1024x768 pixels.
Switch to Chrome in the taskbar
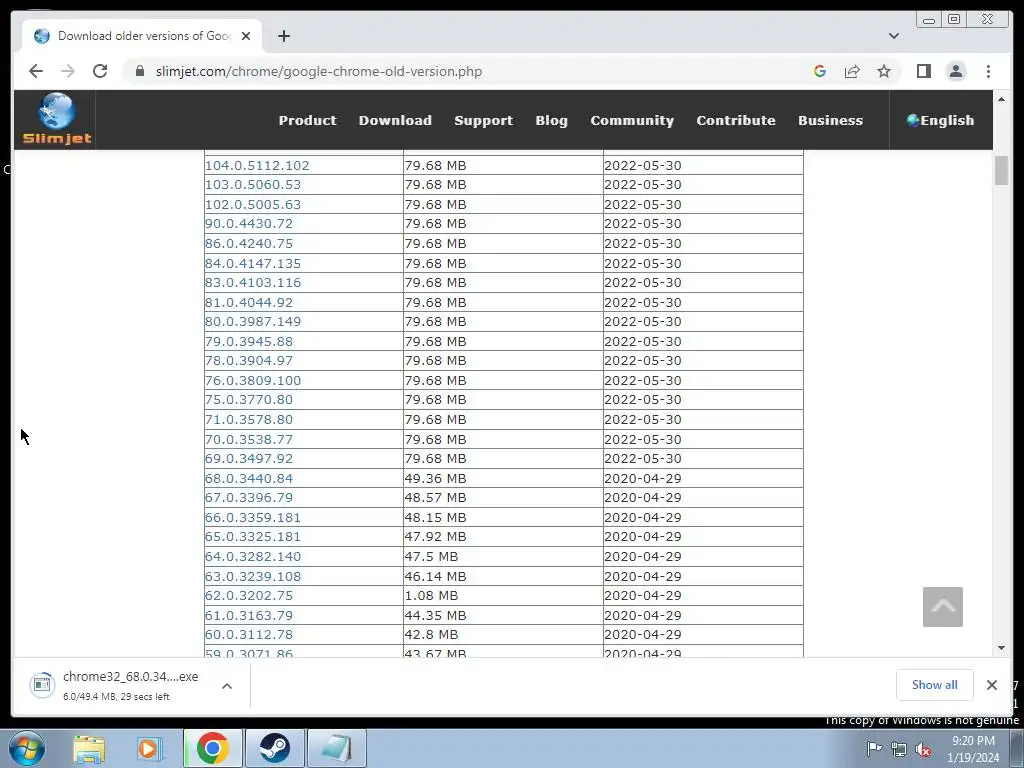click(x=213, y=748)
